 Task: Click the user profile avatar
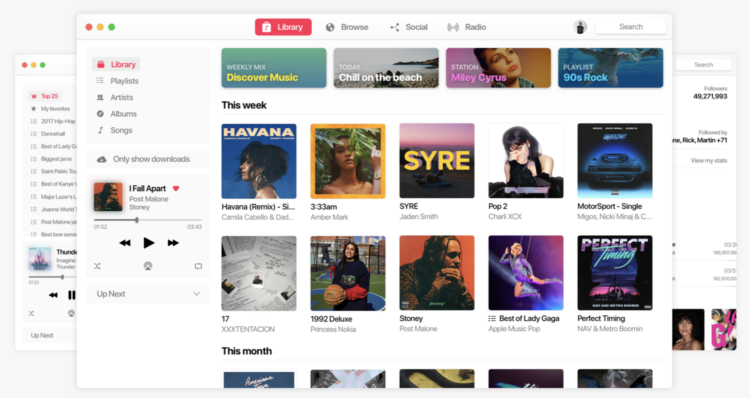point(580,27)
